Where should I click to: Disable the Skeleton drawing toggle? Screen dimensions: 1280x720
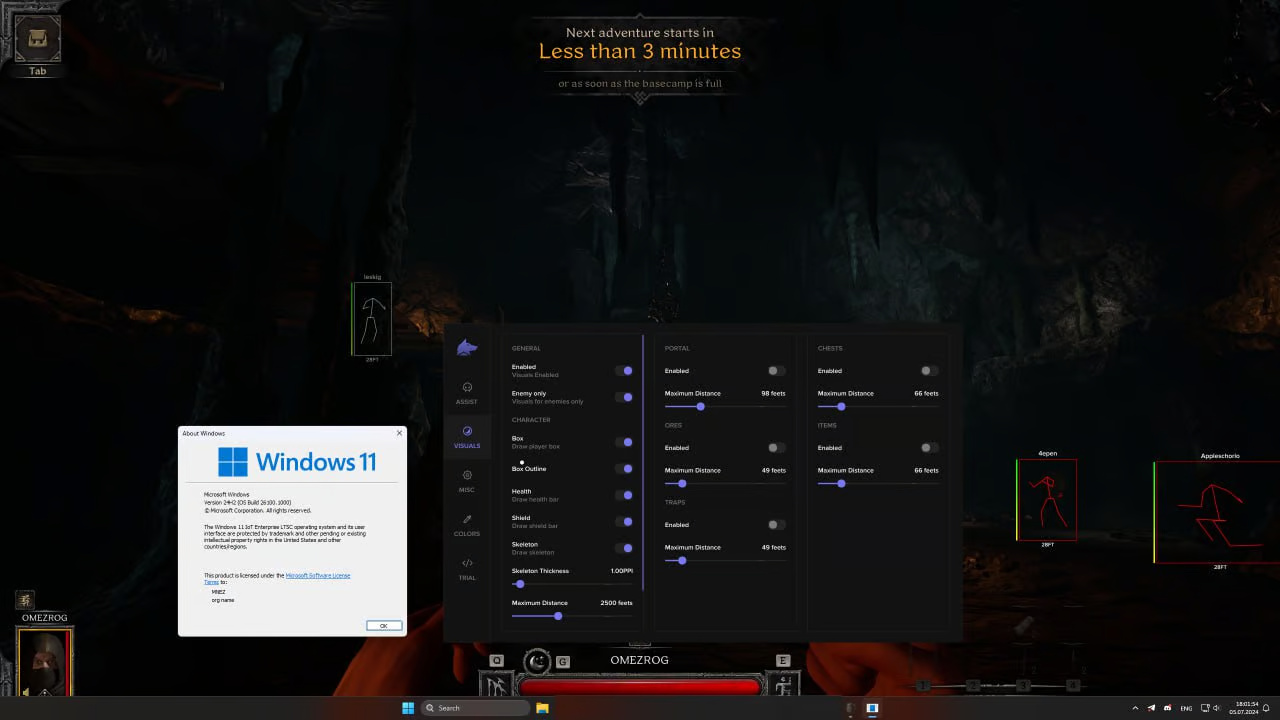[624, 548]
